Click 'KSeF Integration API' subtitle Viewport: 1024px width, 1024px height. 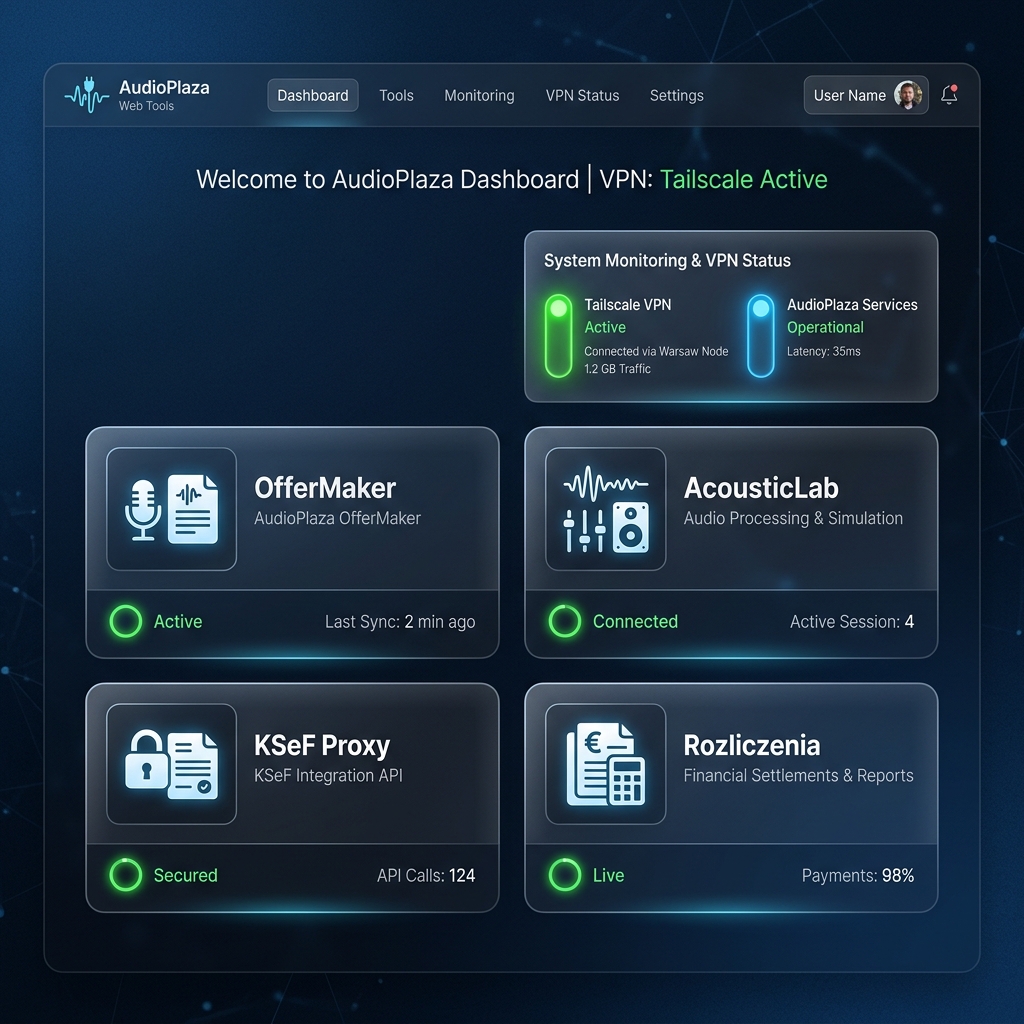point(328,776)
